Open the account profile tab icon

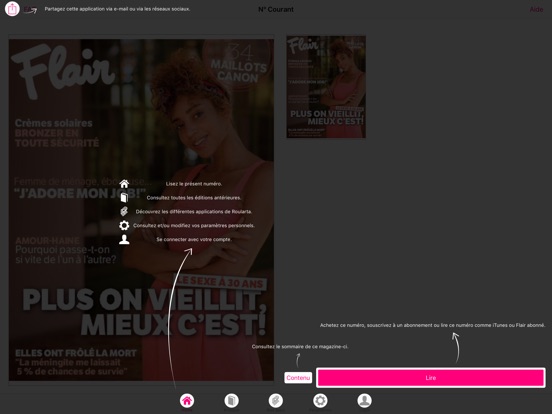[x=364, y=401]
